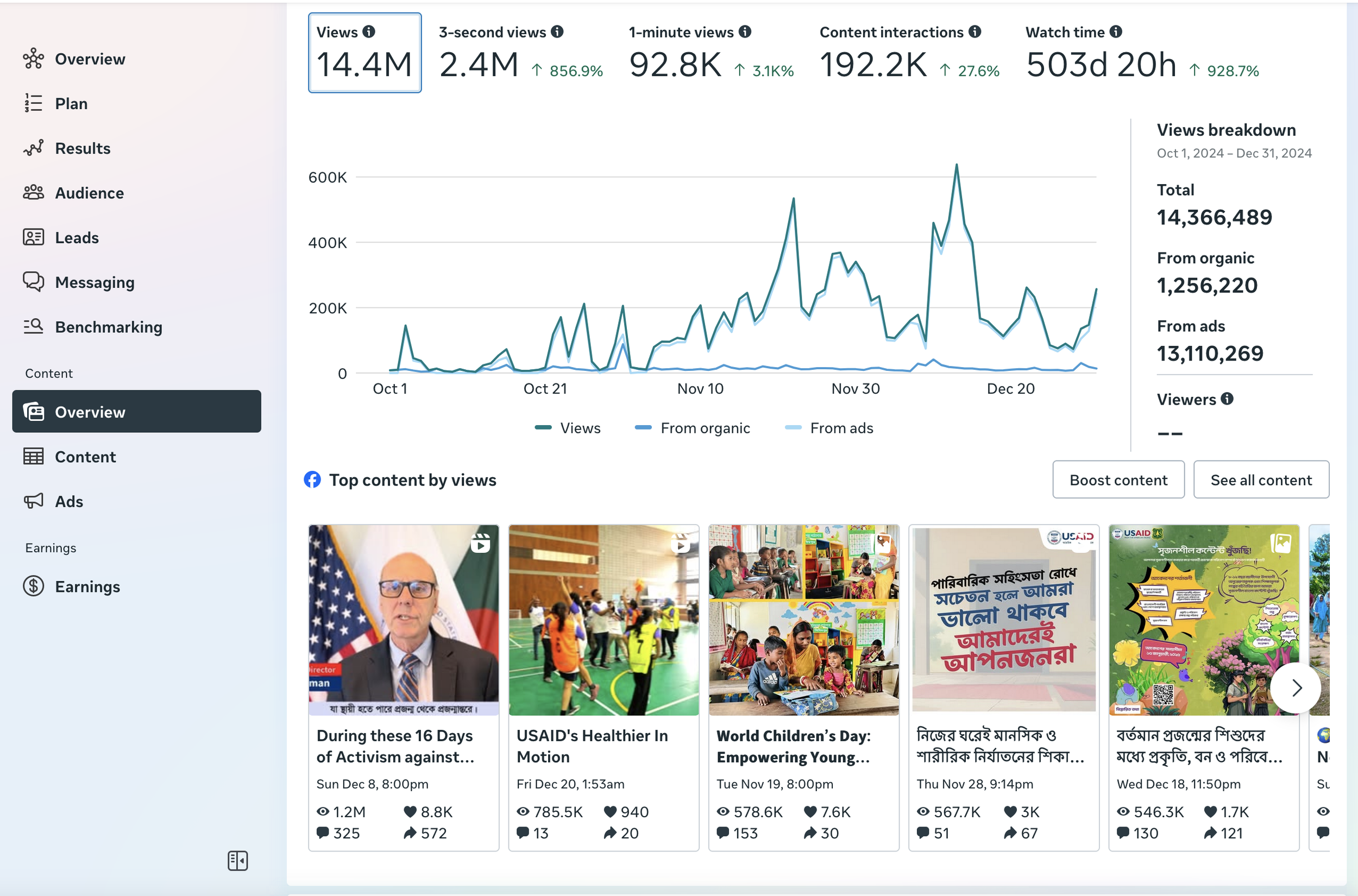The image size is (1358, 896).
Task: Click the info icon next to Views
Action: (x=369, y=32)
